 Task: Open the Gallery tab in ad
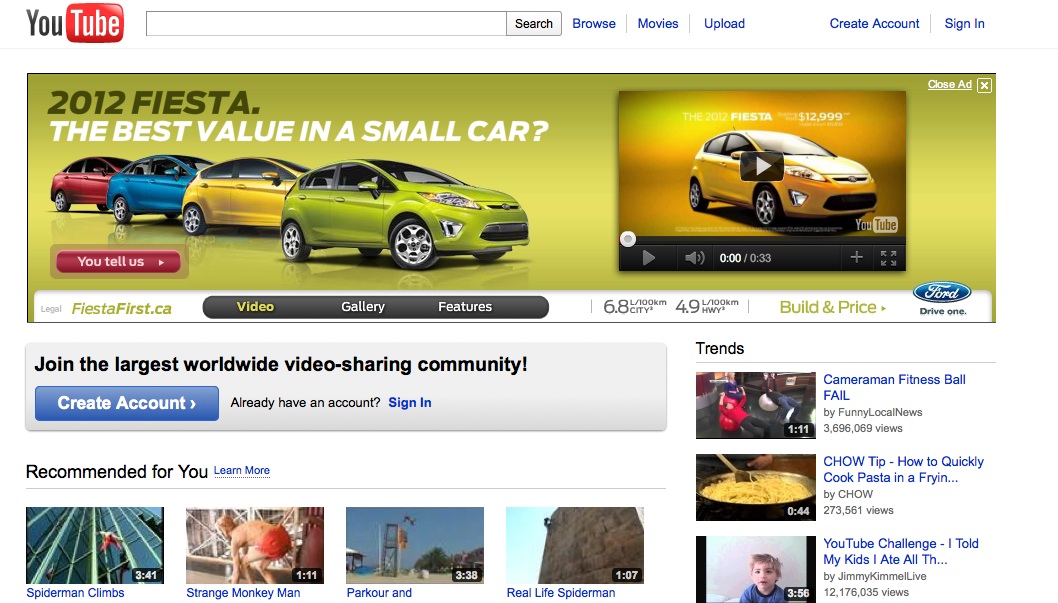(363, 307)
